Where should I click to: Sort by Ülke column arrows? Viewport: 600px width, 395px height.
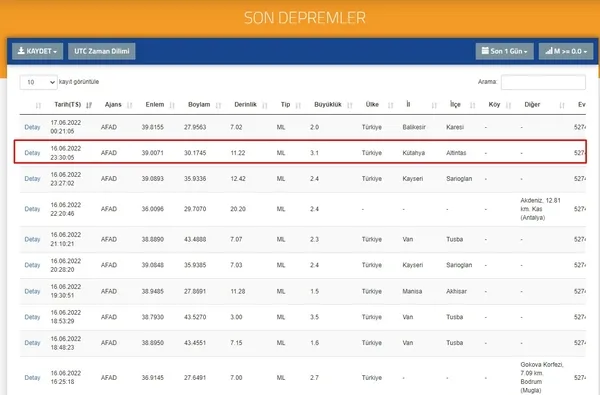click(x=390, y=105)
